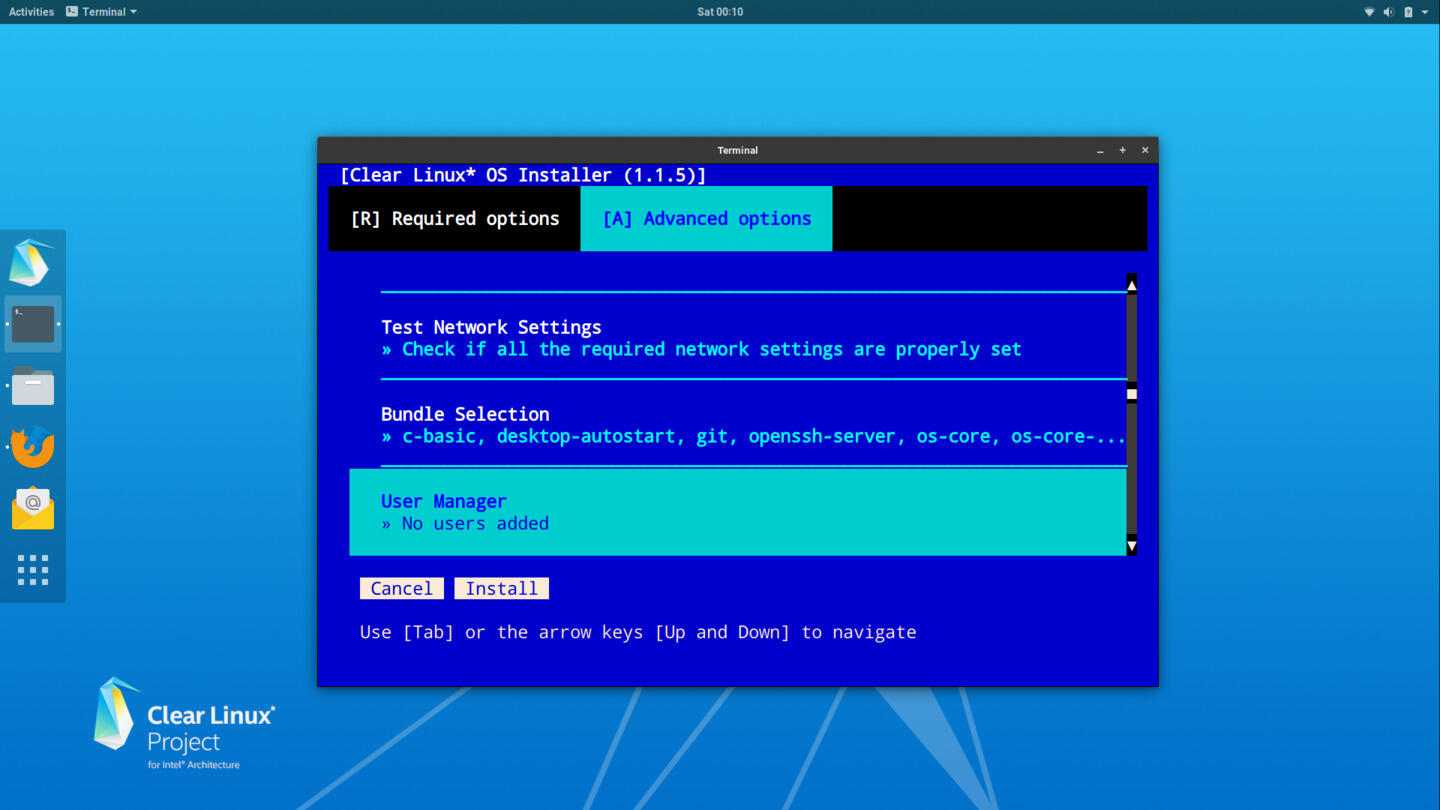Image resolution: width=1440 pixels, height=810 pixels.
Task: Launch Firefox from the dock
Action: pos(33,447)
